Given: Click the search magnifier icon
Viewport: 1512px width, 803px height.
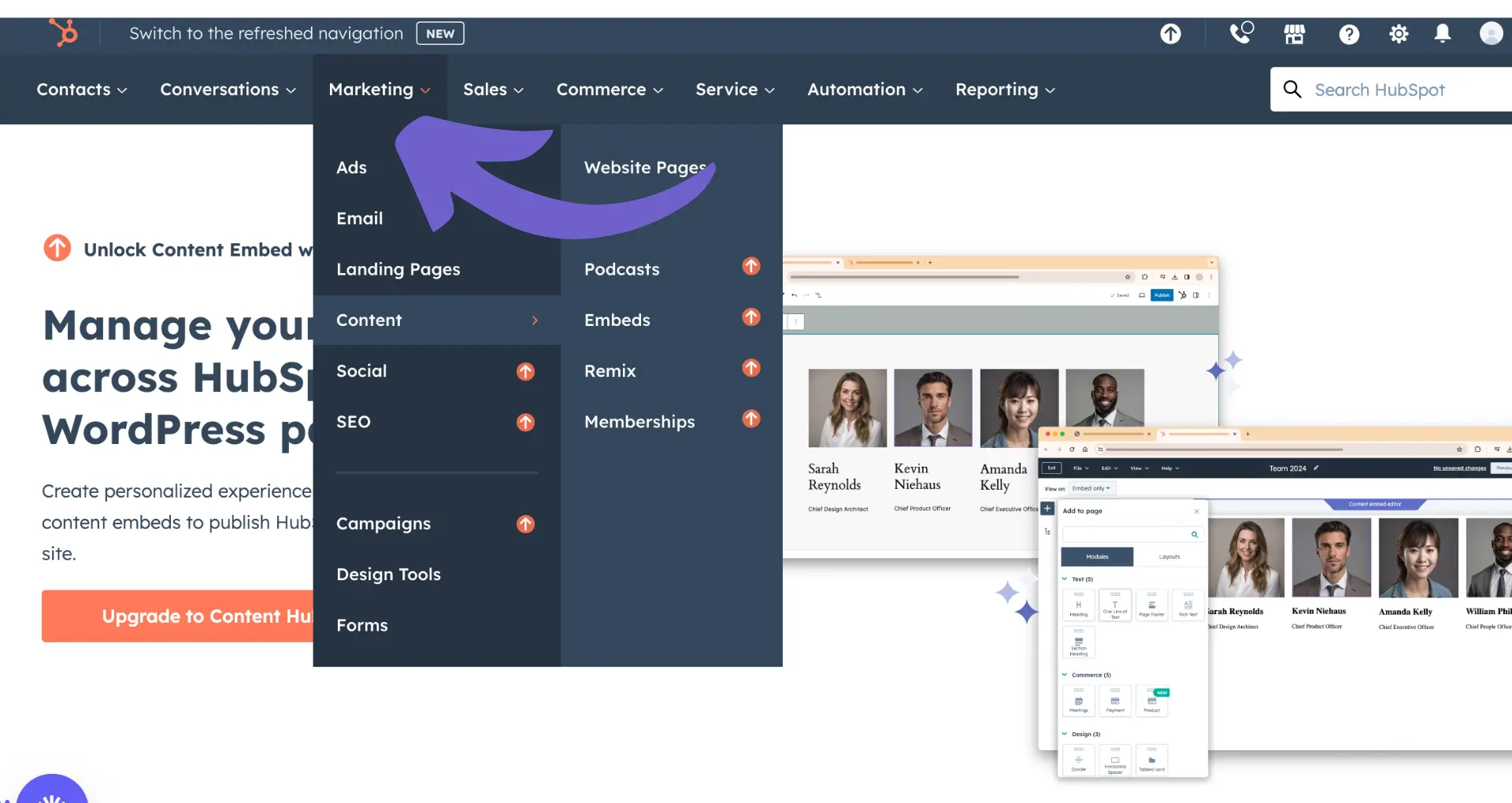Looking at the screenshot, I should click(1292, 89).
